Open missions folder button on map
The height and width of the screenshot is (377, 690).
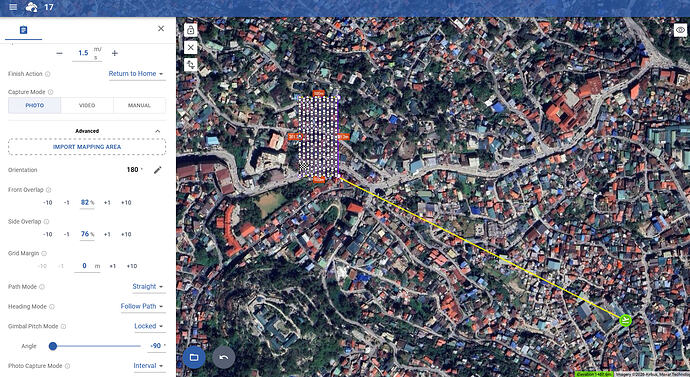[x=194, y=357]
